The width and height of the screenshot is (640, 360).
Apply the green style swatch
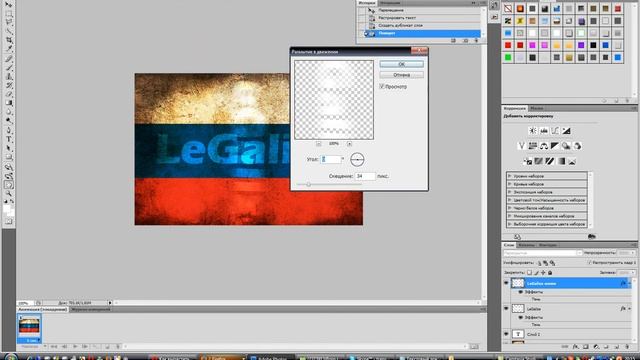coord(508,58)
